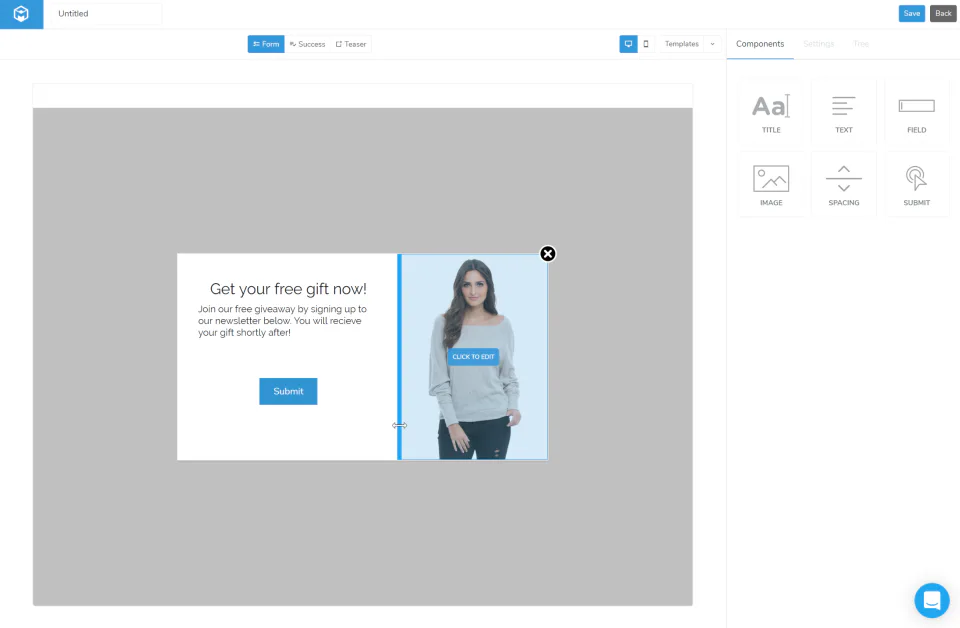The image size is (960, 628).
Task: Add an Image component
Action: 771,184
